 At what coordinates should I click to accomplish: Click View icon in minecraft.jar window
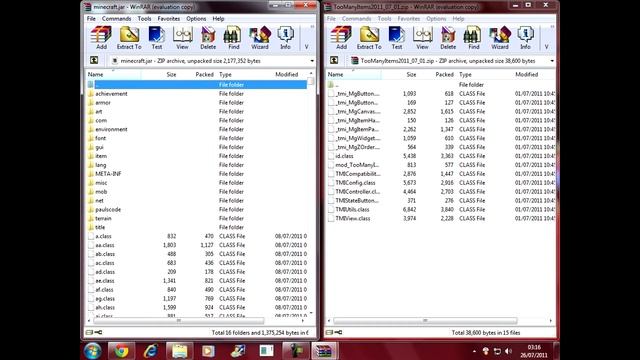[x=182, y=38]
